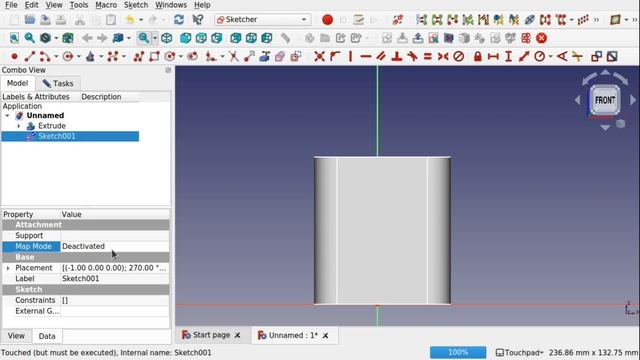Click the Constraints property value
This screenshot has width=640, height=360.
coord(115,300)
